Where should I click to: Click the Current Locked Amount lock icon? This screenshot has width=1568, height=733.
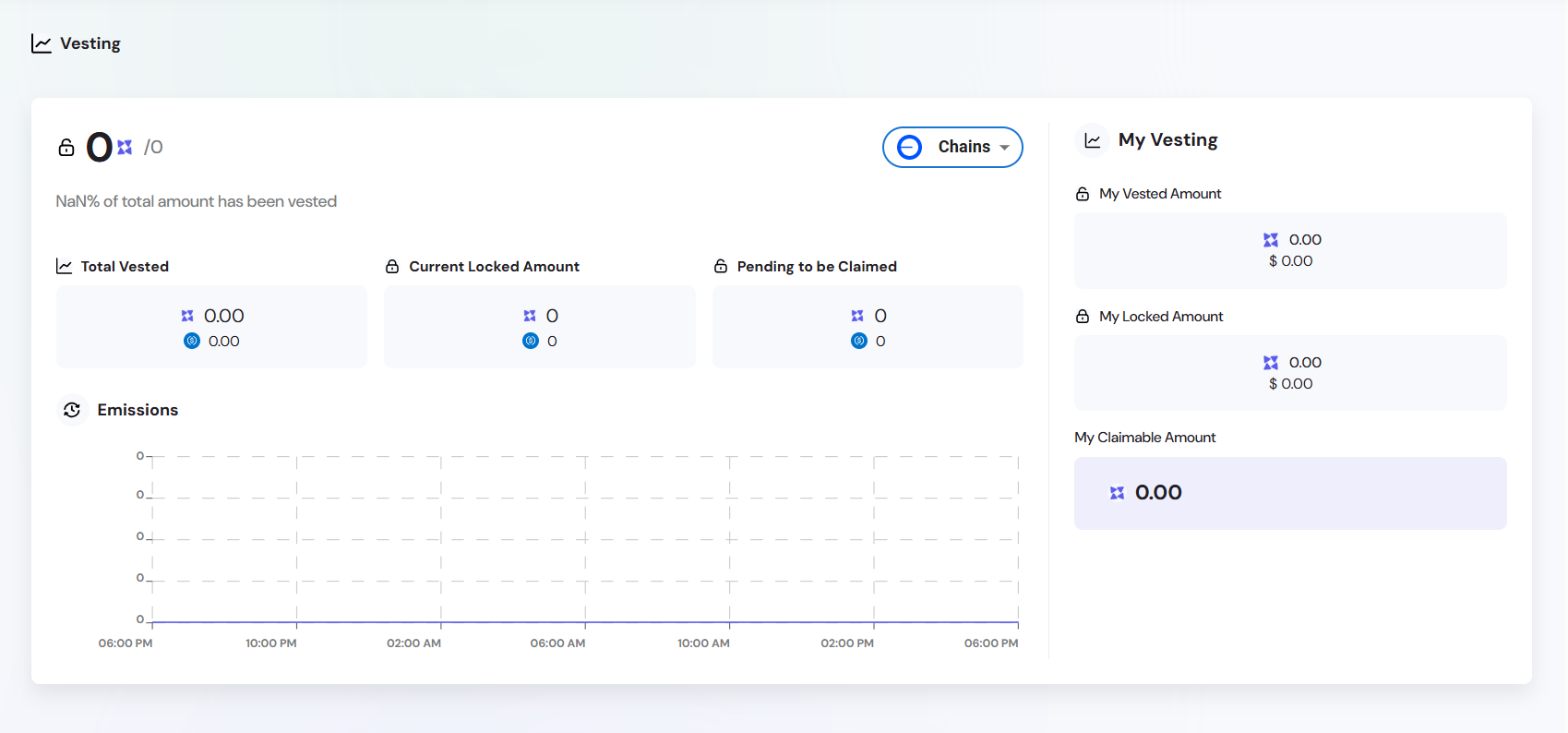[392, 266]
